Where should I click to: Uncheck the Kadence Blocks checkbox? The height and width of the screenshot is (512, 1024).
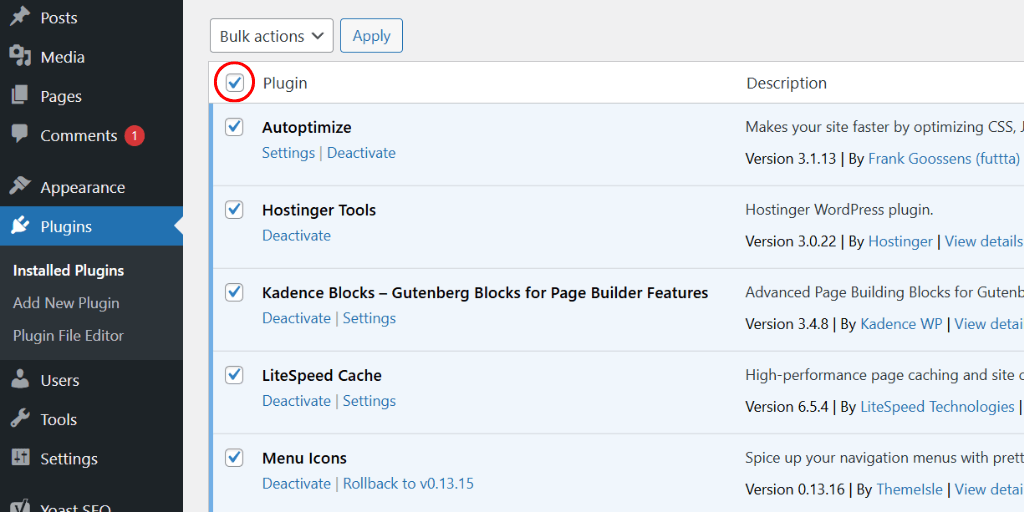(234, 293)
